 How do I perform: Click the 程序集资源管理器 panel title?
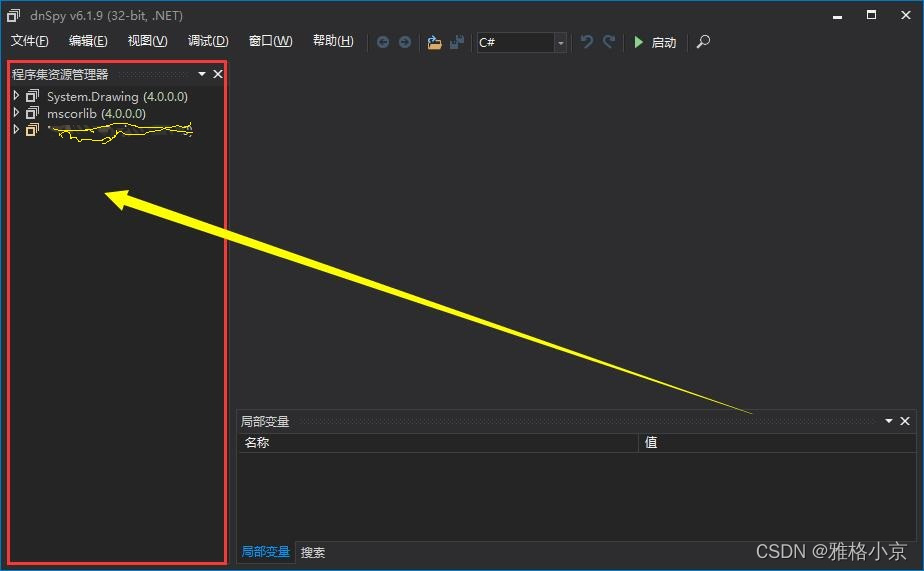click(60, 74)
